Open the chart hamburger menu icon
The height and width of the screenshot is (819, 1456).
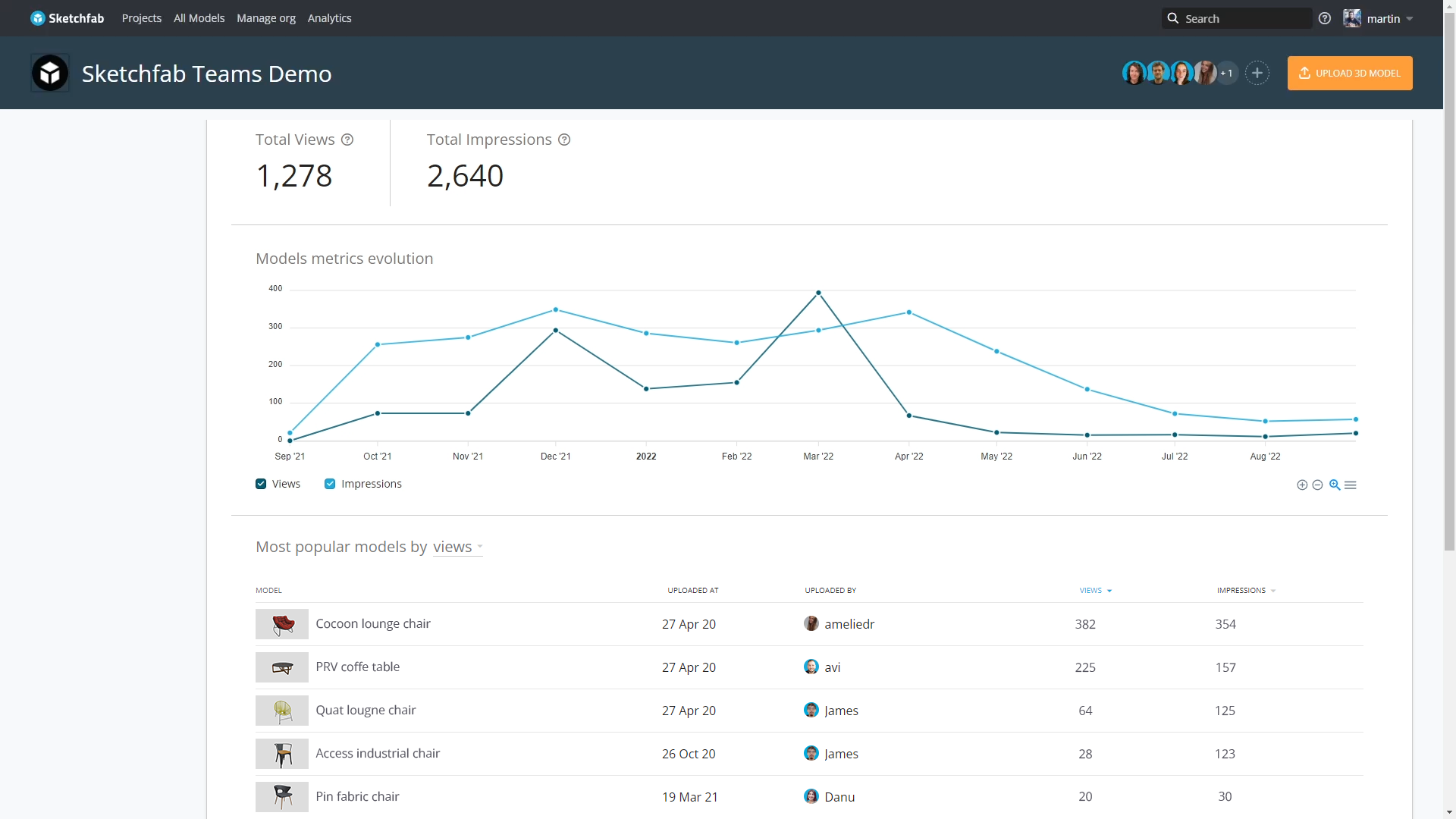[x=1351, y=485]
